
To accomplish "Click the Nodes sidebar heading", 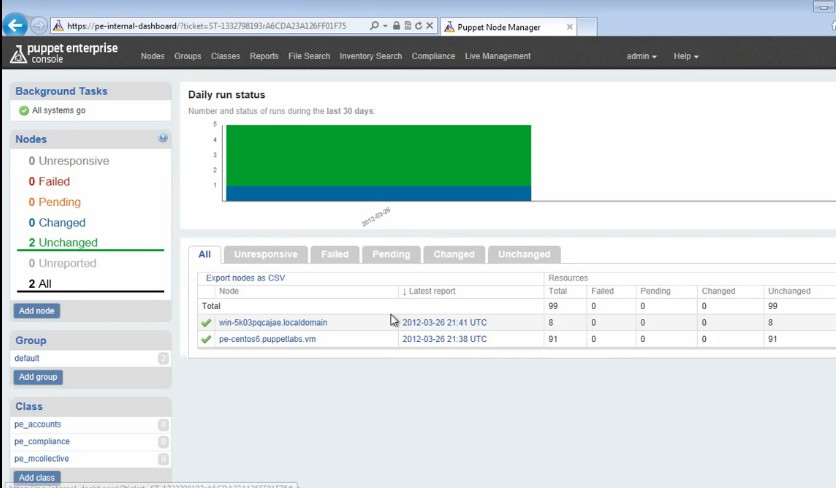I will pyautogui.click(x=31, y=139).
